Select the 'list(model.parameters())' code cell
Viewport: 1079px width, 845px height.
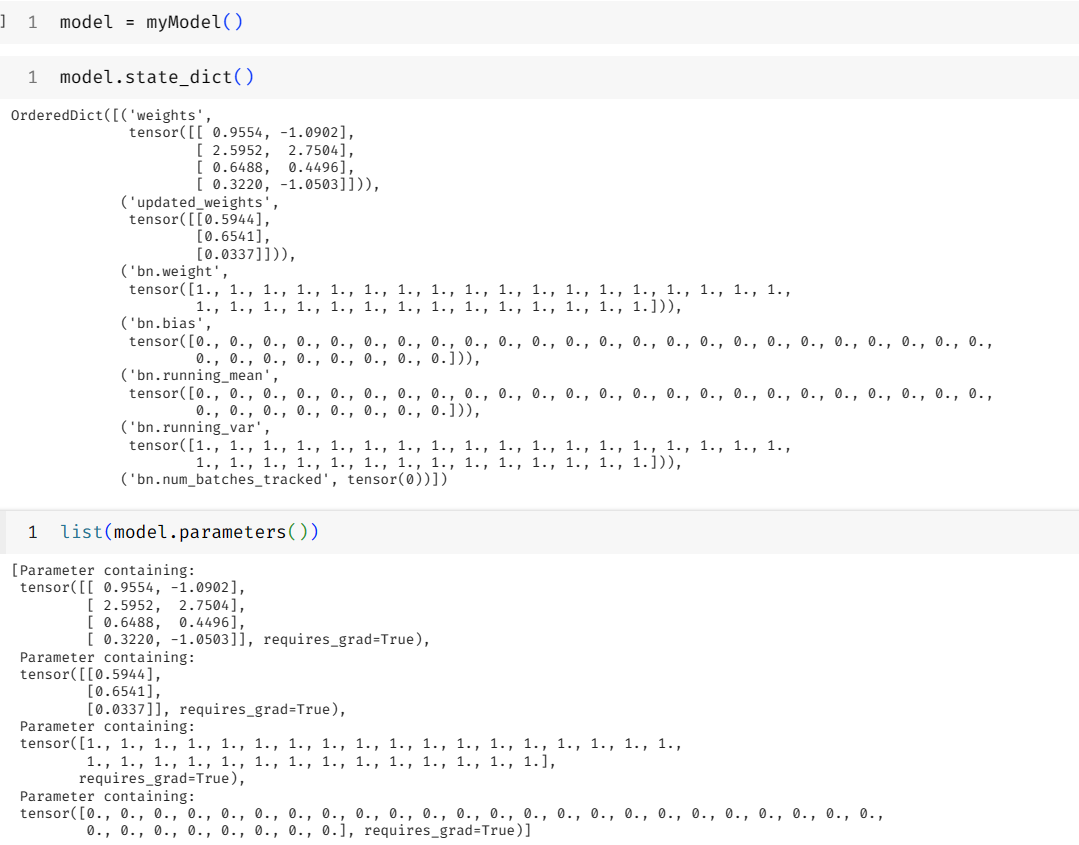tap(600, 532)
